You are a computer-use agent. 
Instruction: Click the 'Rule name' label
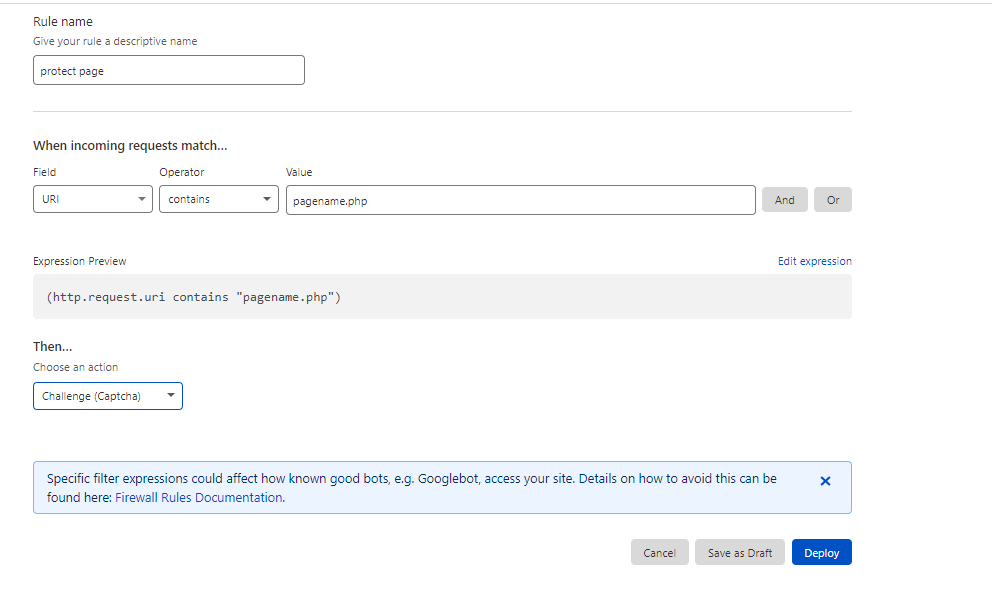(x=63, y=22)
